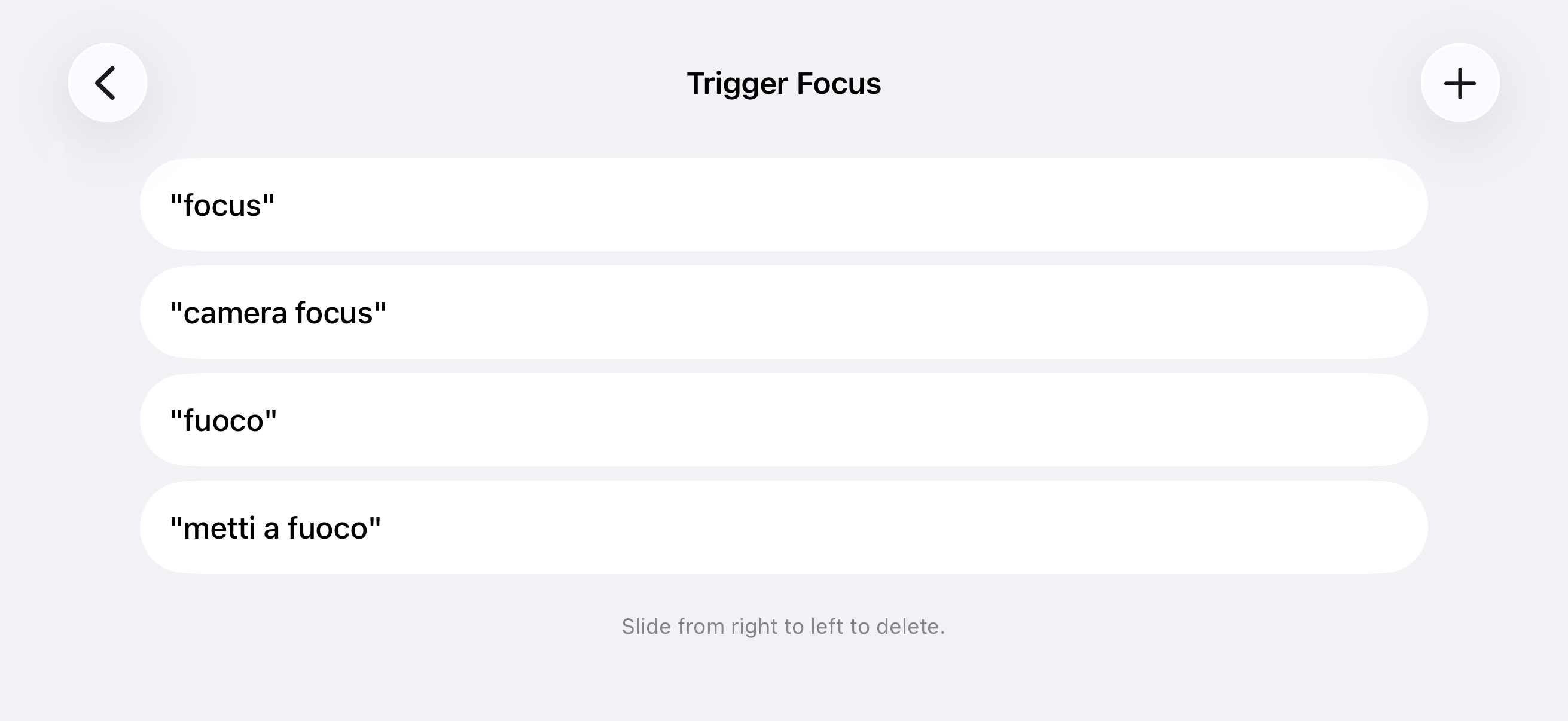Image resolution: width=1568 pixels, height=721 pixels.
Task: Tap the Italian phrase fuoco row
Action: click(224, 420)
